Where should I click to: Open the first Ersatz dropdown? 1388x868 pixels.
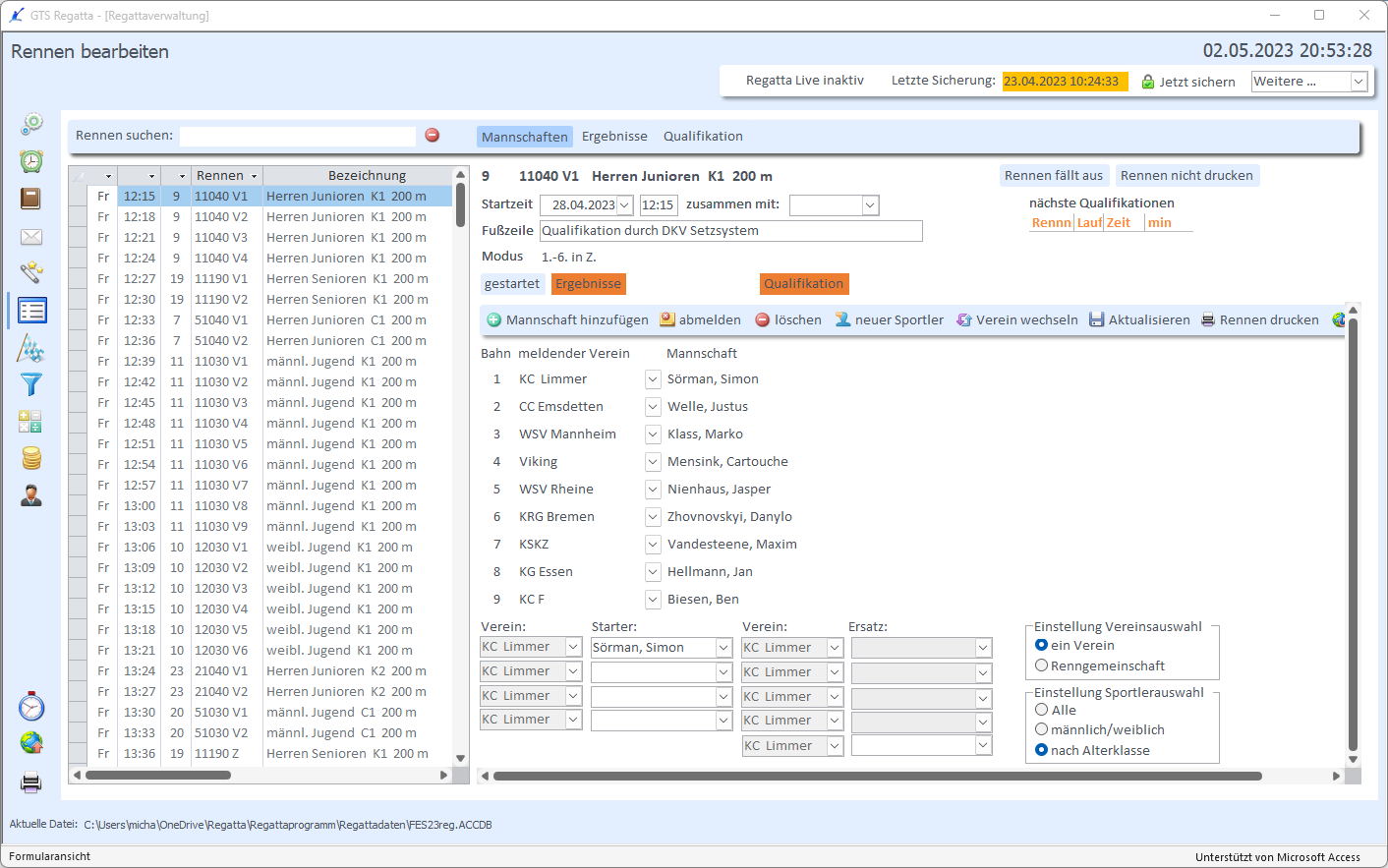click(983, 648)
